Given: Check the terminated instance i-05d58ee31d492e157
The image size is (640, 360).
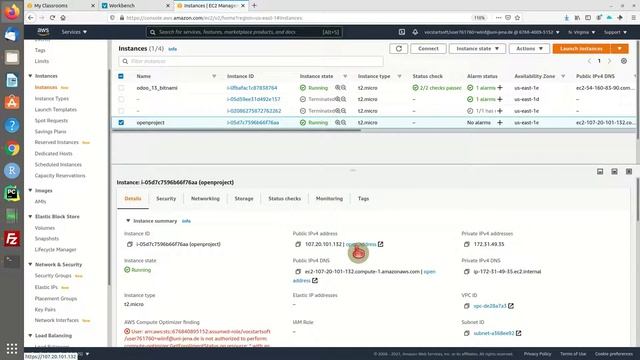Looking at the screenshot, I should pyautogui.click(x=121, y=99).
